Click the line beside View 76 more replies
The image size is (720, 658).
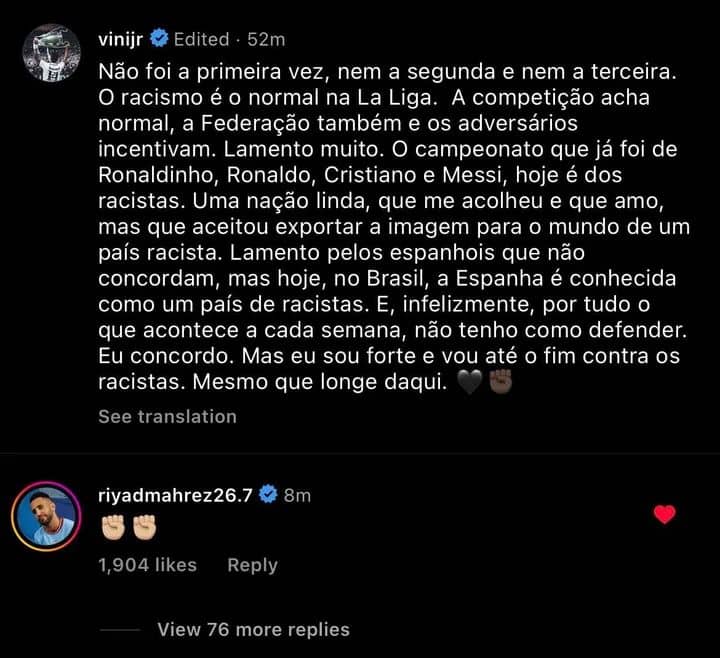120,630
